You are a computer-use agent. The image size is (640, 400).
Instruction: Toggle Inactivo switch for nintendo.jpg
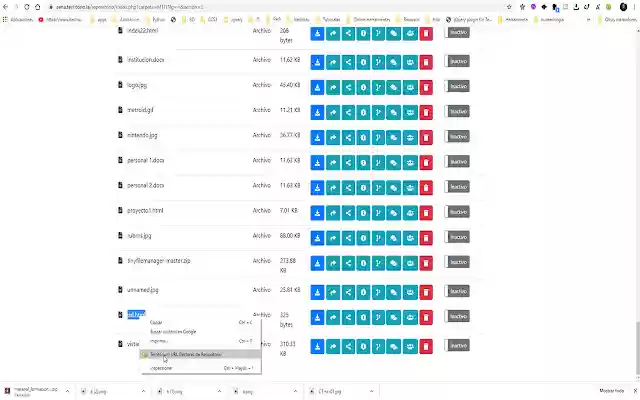457,136
